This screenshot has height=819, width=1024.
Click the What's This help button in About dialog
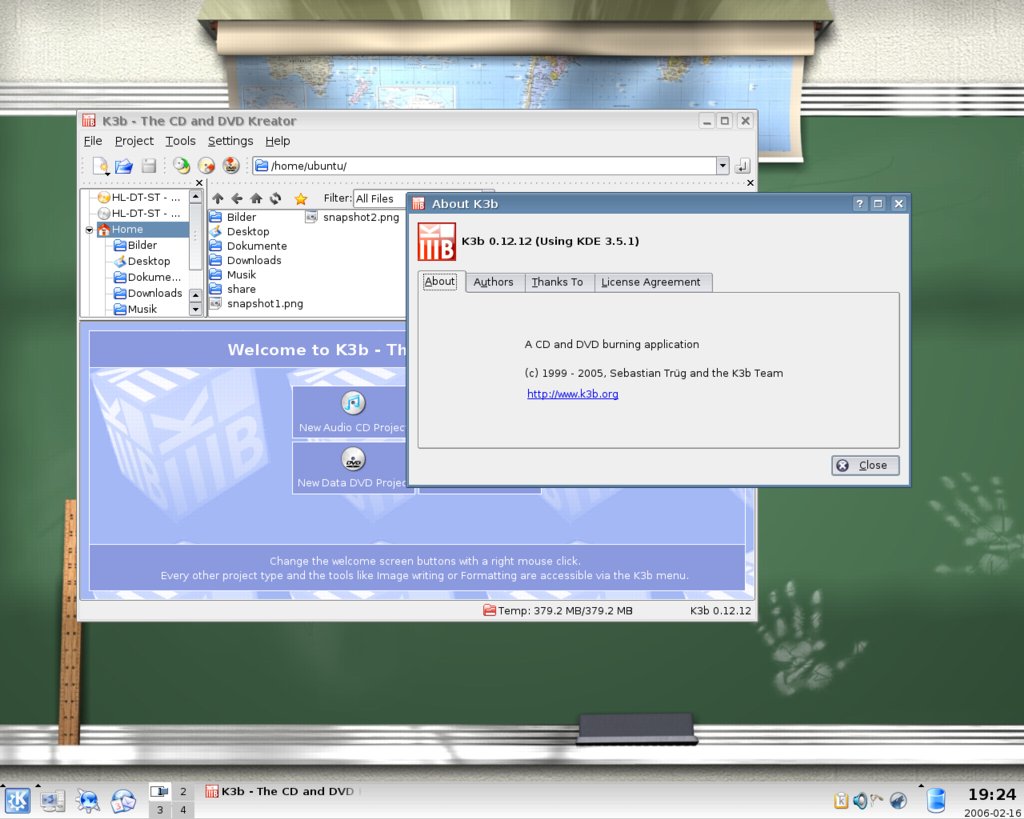point(859,204)
